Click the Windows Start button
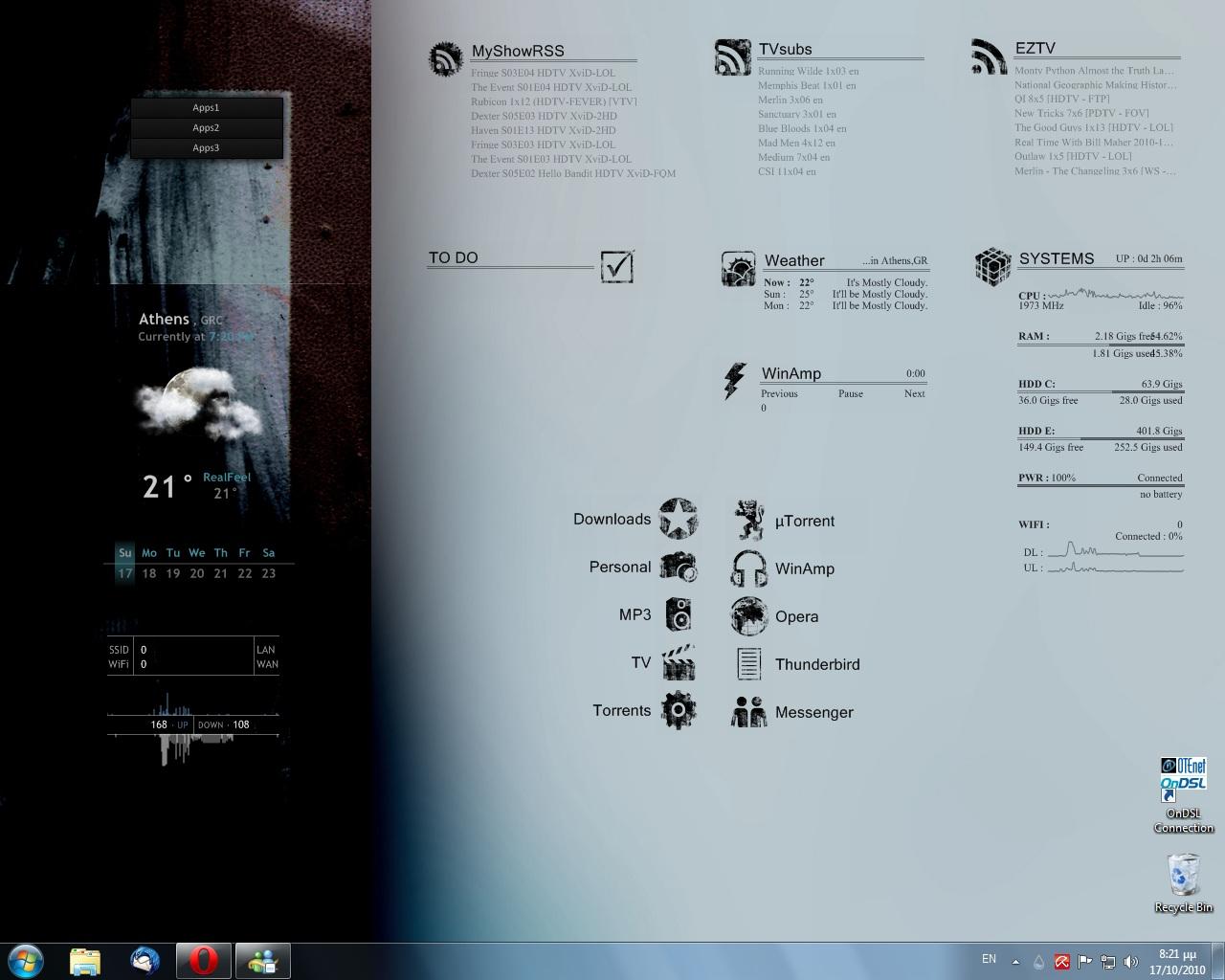The image size is (1225, 980). [x=26, y=960]
